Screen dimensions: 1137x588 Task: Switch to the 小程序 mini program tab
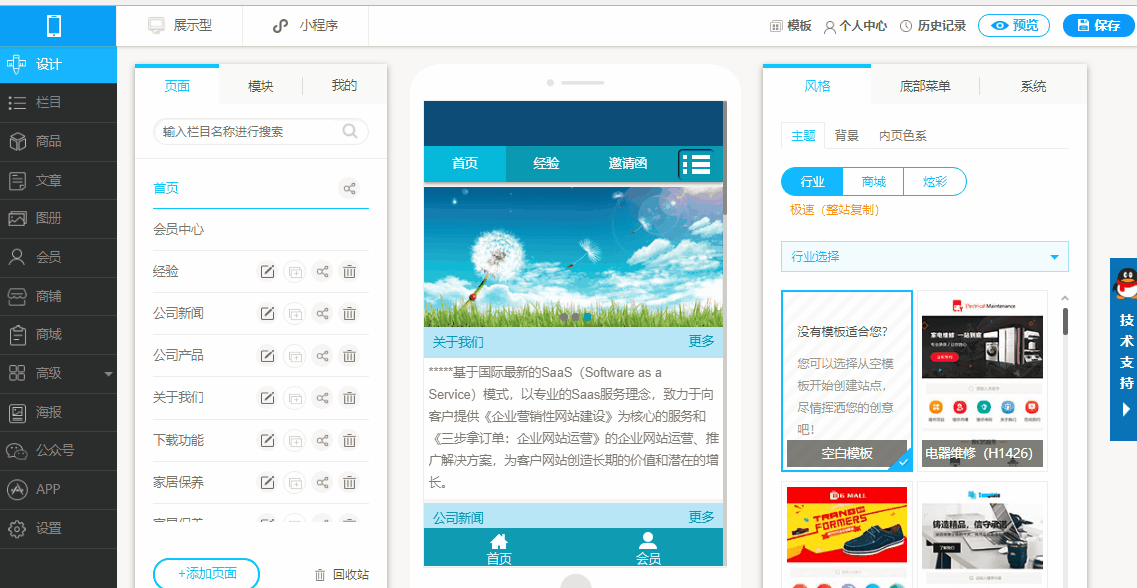305,25
